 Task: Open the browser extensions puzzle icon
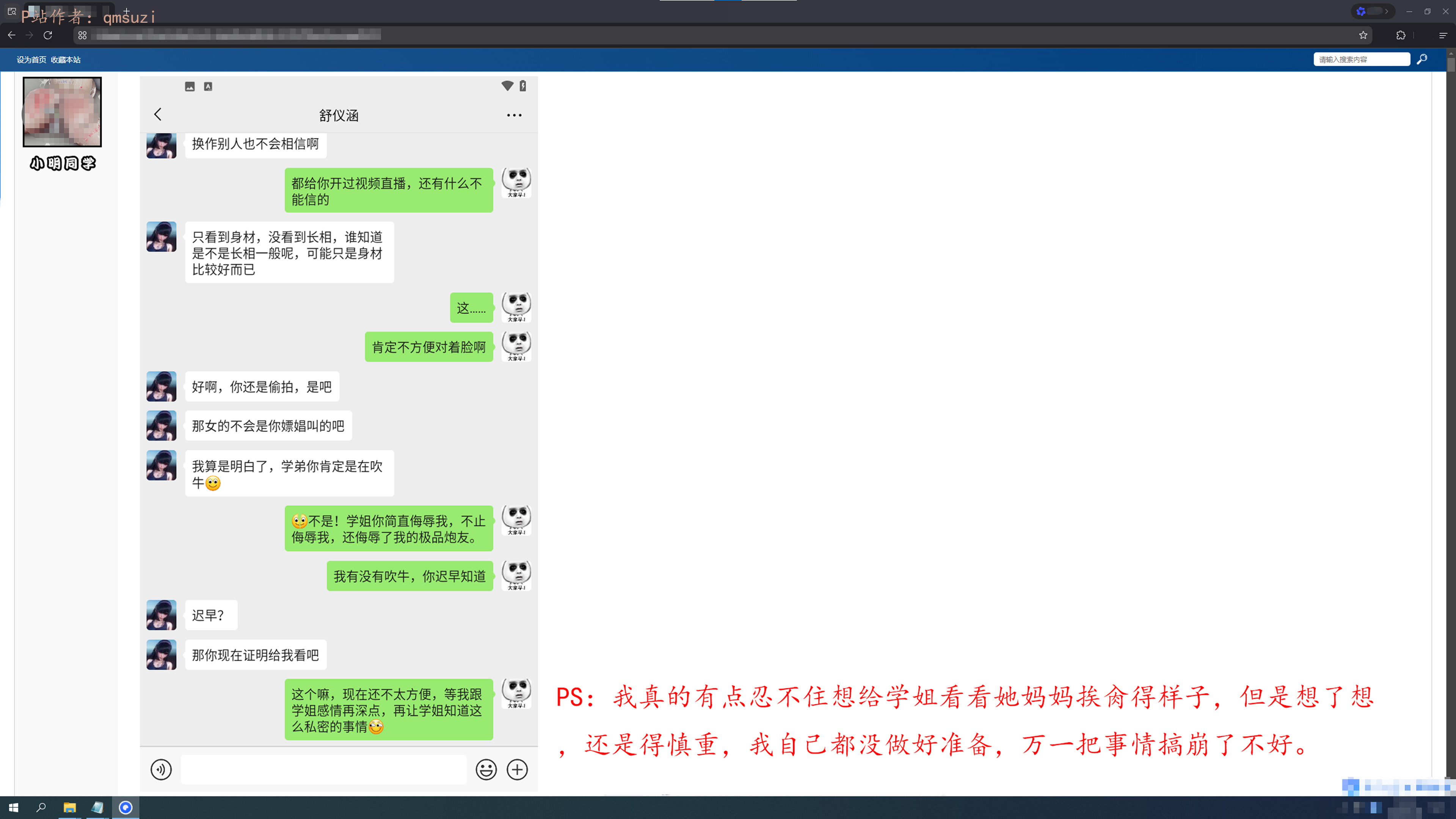tap(1401, 35)
